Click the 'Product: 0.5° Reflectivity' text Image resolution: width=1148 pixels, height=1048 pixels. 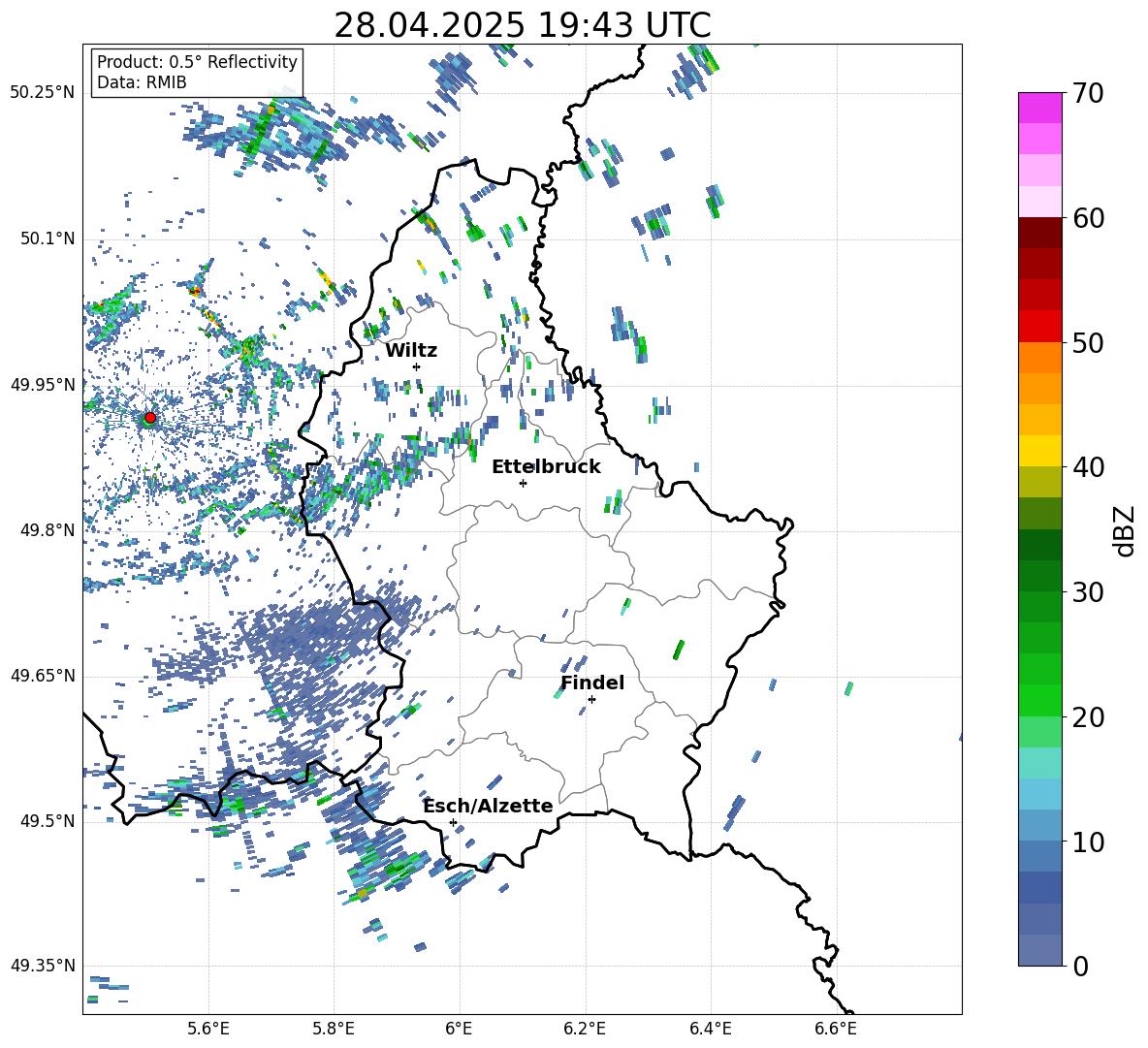point(197,62)
